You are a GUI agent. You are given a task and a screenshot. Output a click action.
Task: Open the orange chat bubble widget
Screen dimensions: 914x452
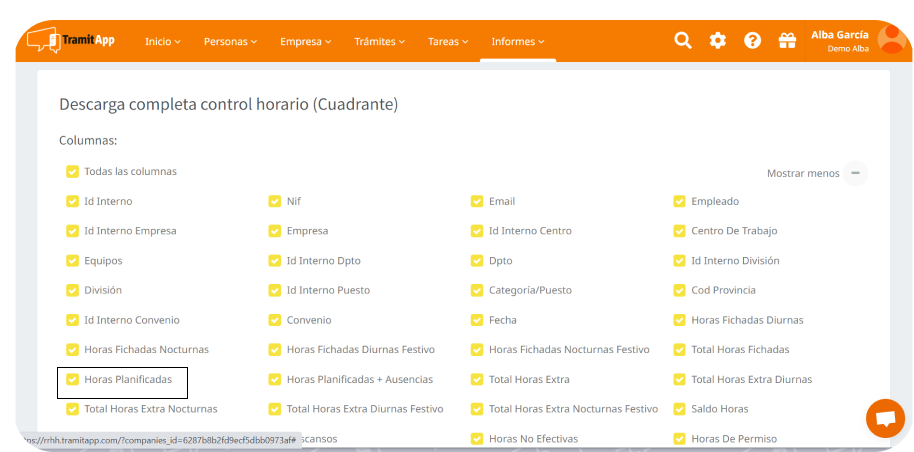[884, 418]
